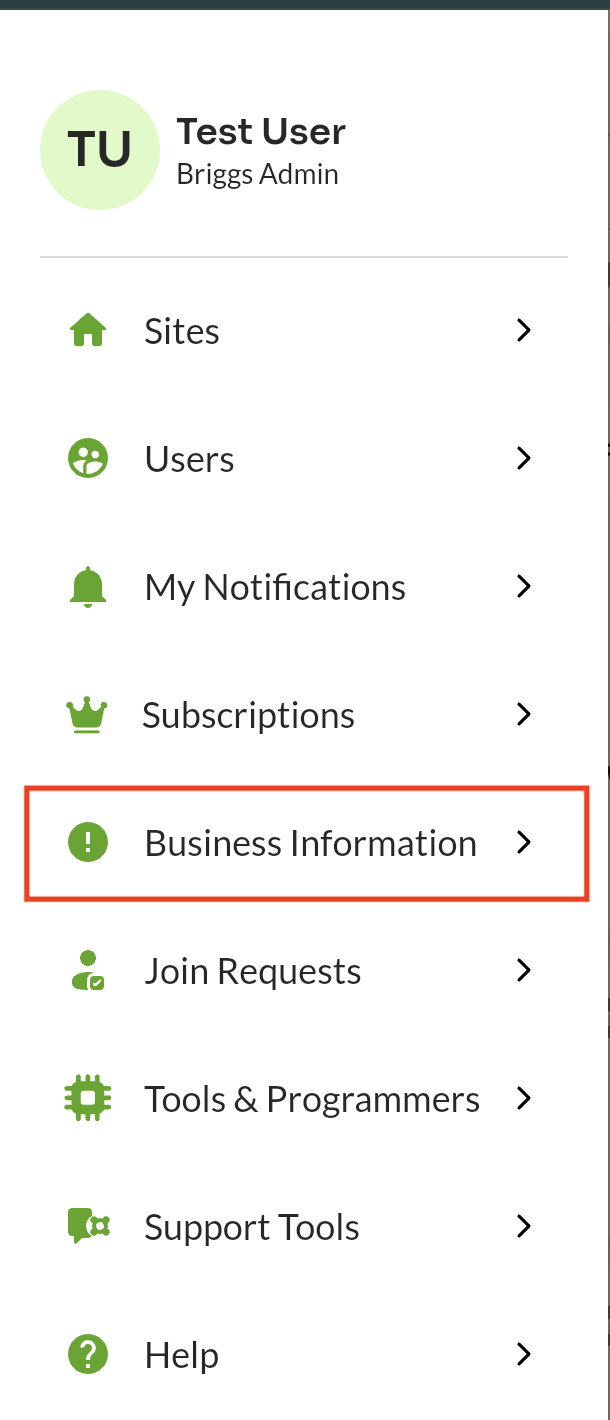Click the bell icon for My Notifications
Screen dimensions: 610x1420
tap(88, 586)
